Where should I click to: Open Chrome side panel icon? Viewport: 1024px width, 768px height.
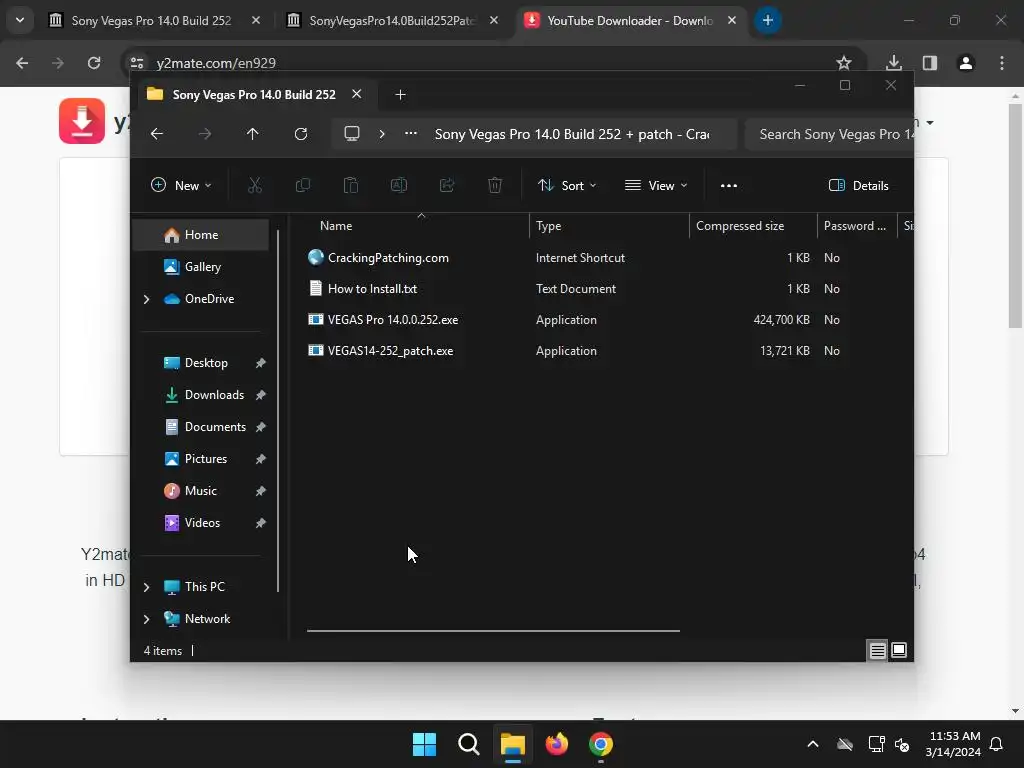coord(930,63)
